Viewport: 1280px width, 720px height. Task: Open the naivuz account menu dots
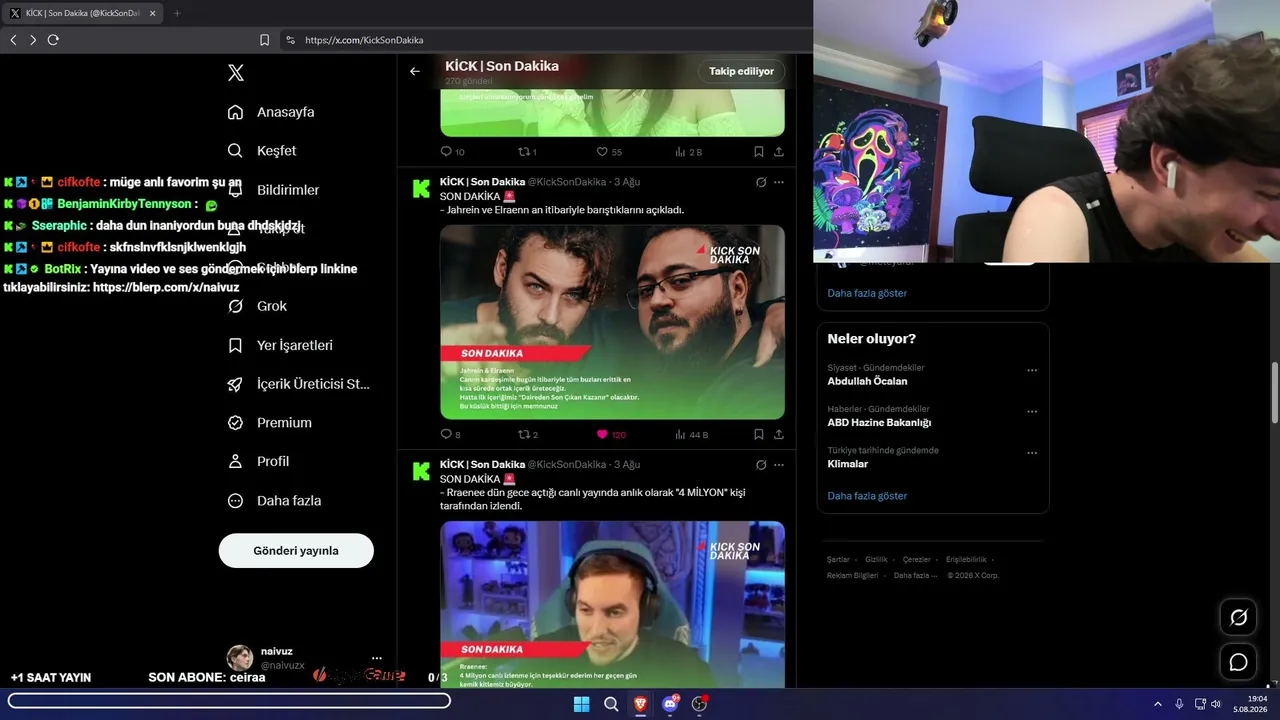pyautogui.click(x=377, y=658)
